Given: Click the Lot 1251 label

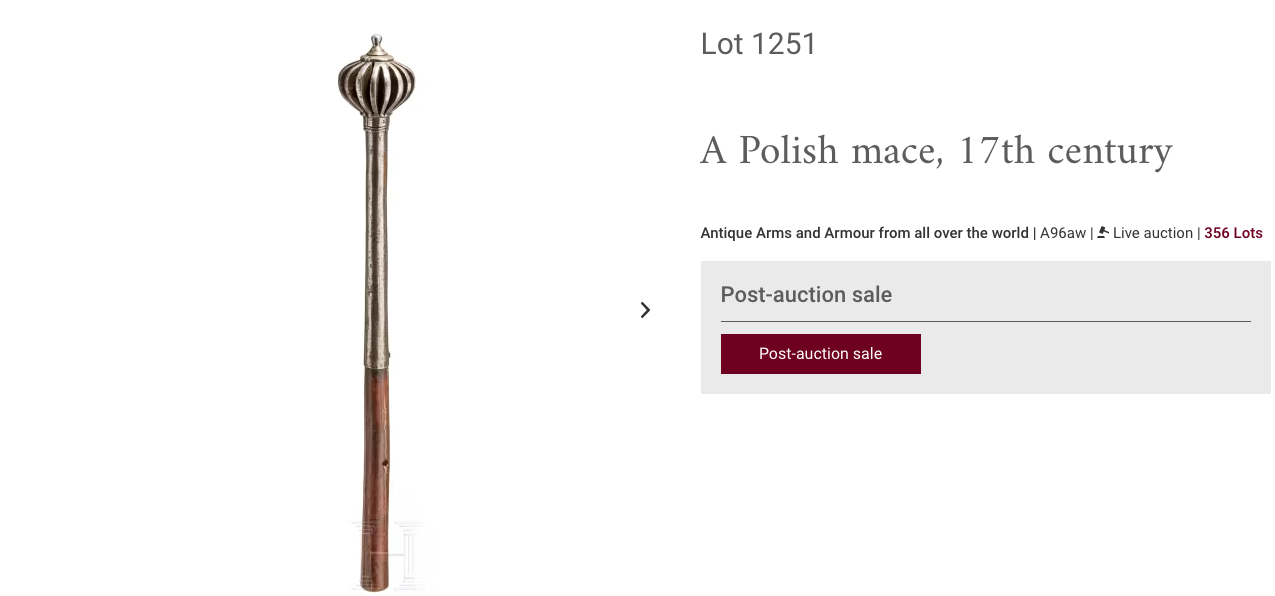Looking at the screenshot, I should [x=758, y=44].
